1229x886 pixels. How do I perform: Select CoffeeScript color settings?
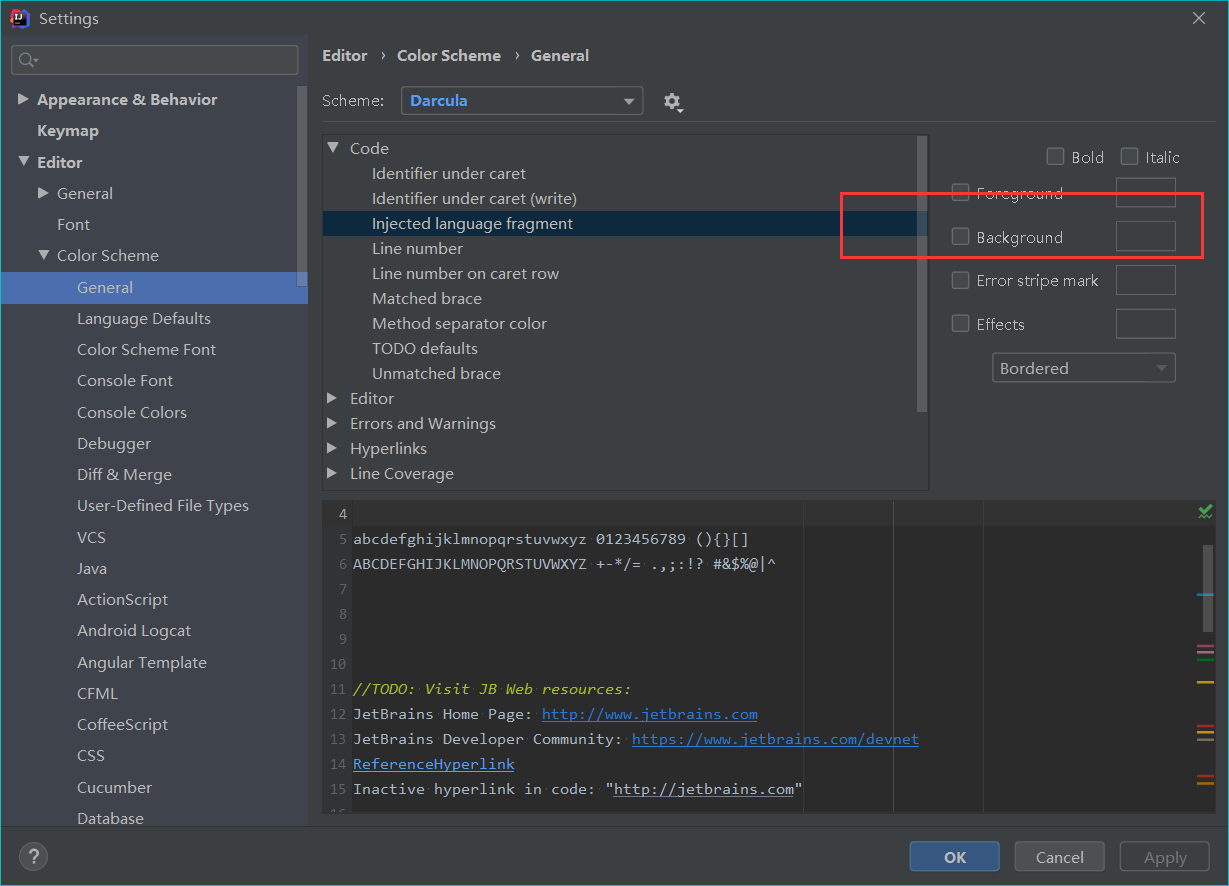pyautogui.click(x=122, y=725)
